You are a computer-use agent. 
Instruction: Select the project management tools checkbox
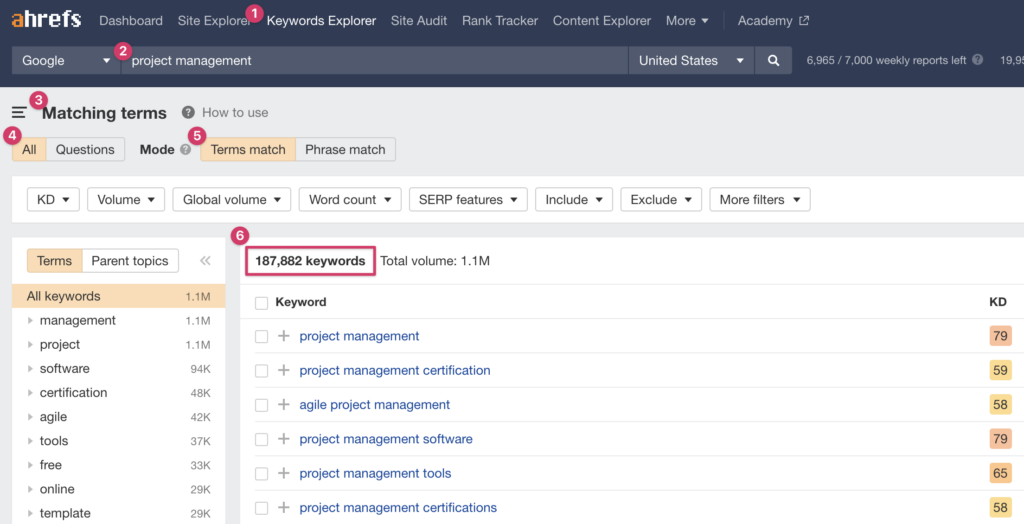pos(262,474)
